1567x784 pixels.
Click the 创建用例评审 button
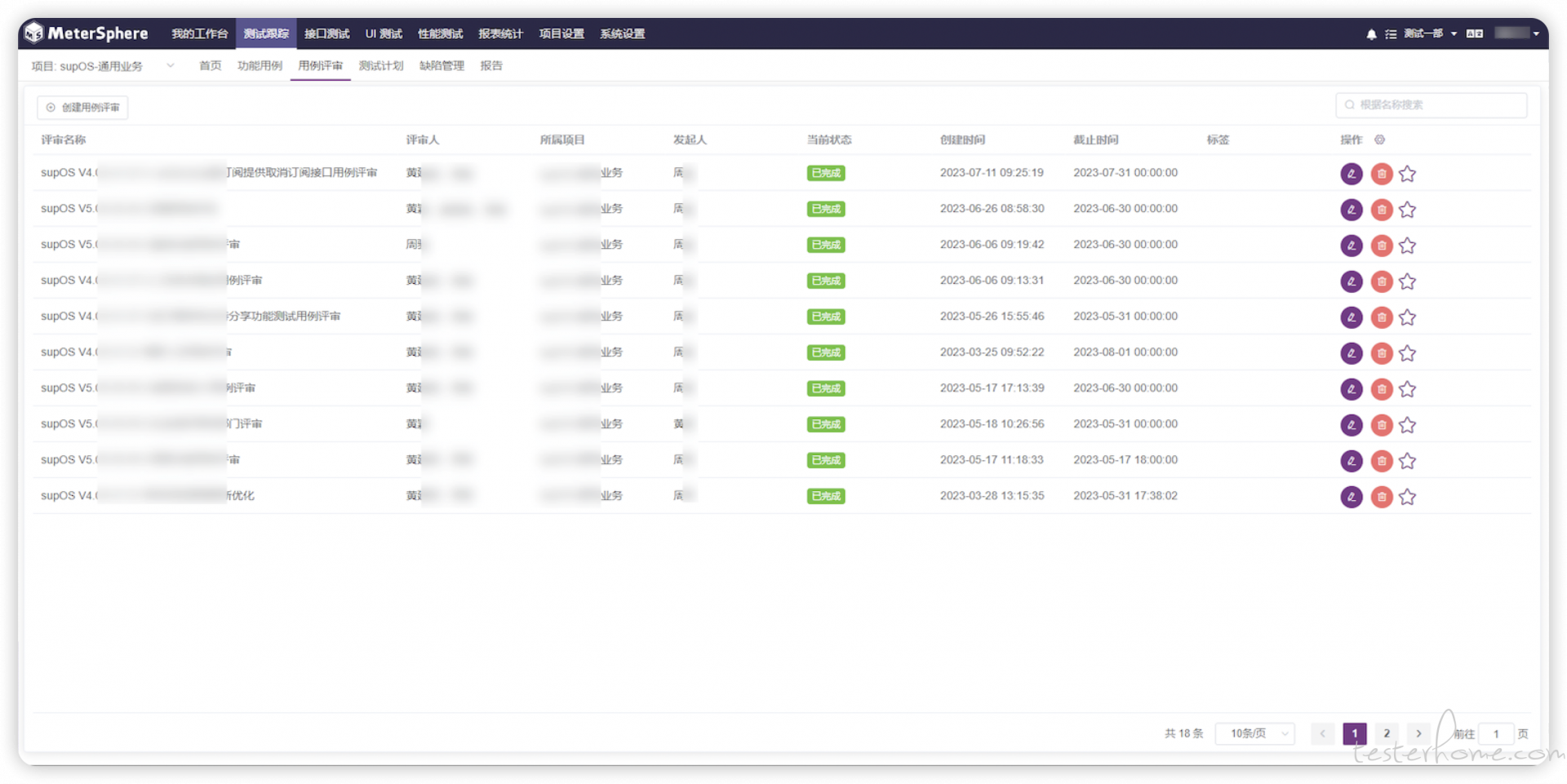pos(83,108)
